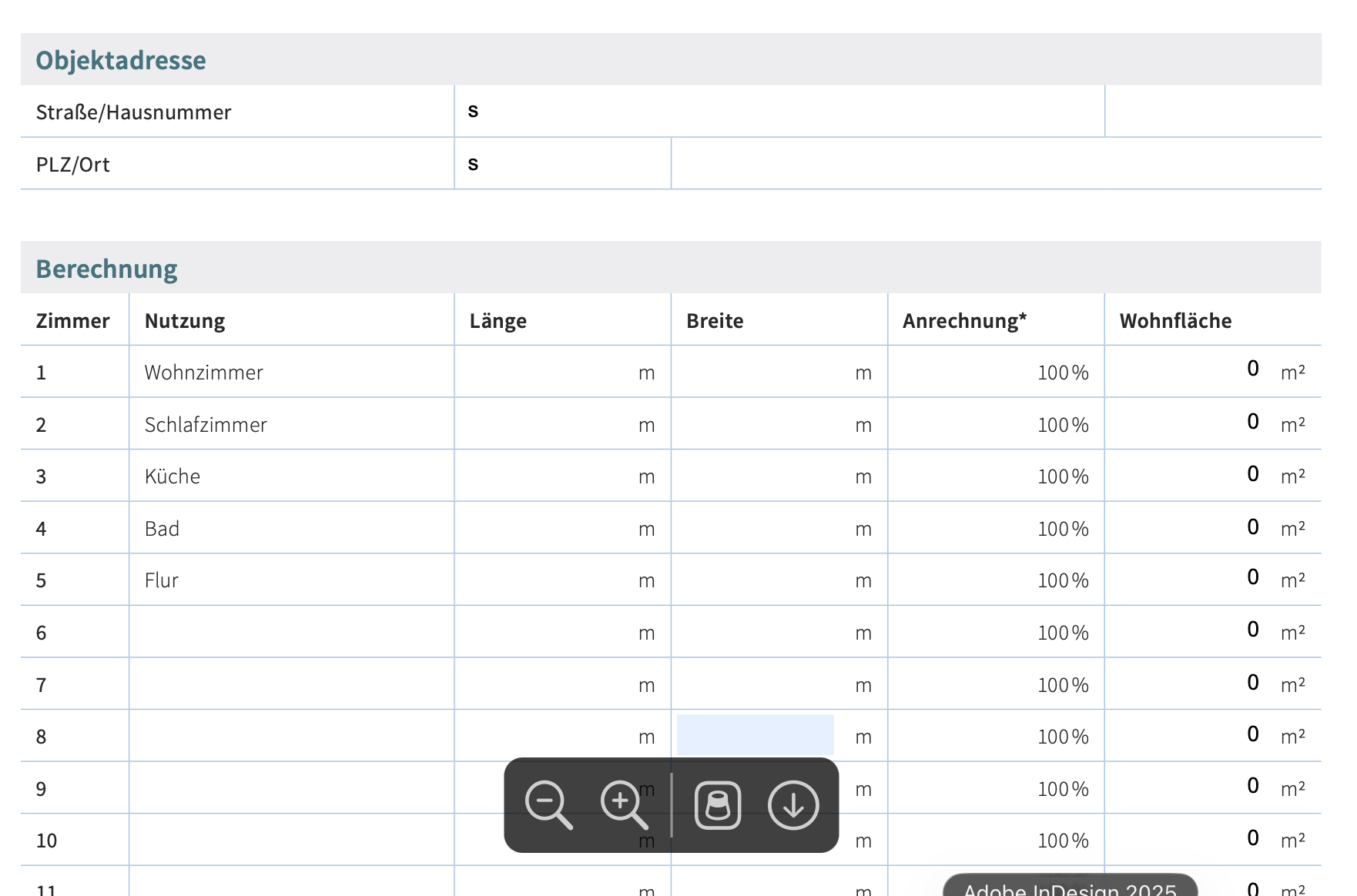Click the zoom out magnifier icon
This screenshot has height=896, width=1357.
(x=548, y=804)
